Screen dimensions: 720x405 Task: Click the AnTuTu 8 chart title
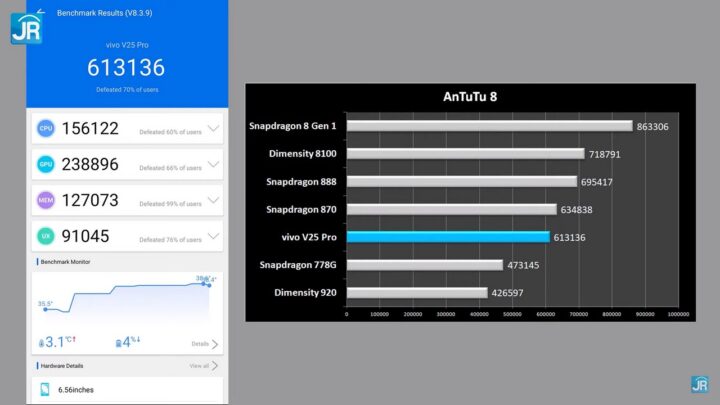point(470,97)
